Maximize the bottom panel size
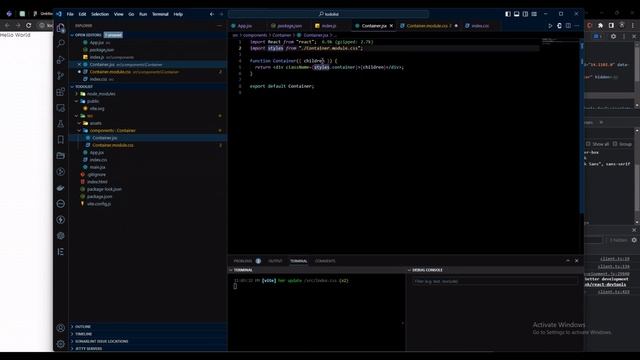 point(568,260)
